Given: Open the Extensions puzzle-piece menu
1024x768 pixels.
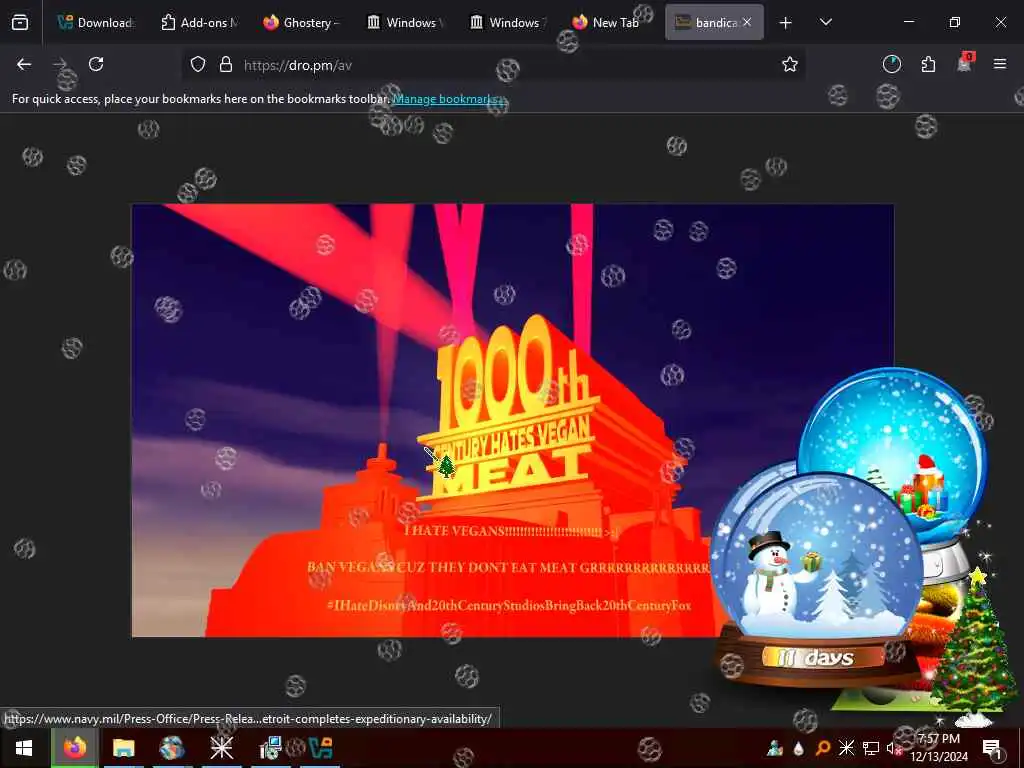Looking at the screenshot, I should [x=928, y=64].
